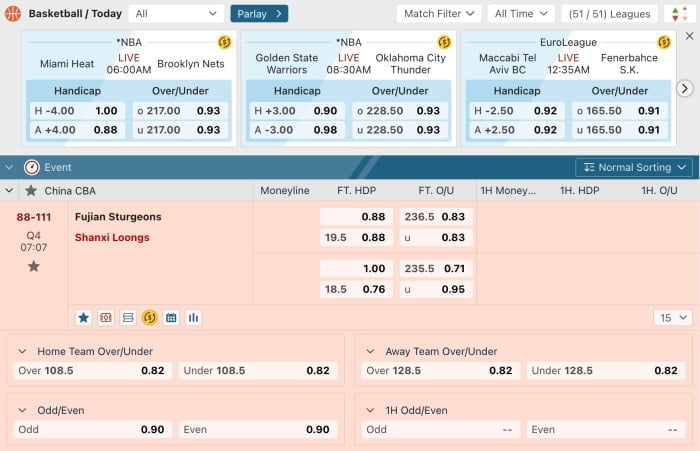Select Brooklyn Nets A +4.00 odds 0.88
700x451 pixels.
coord(77,130)
